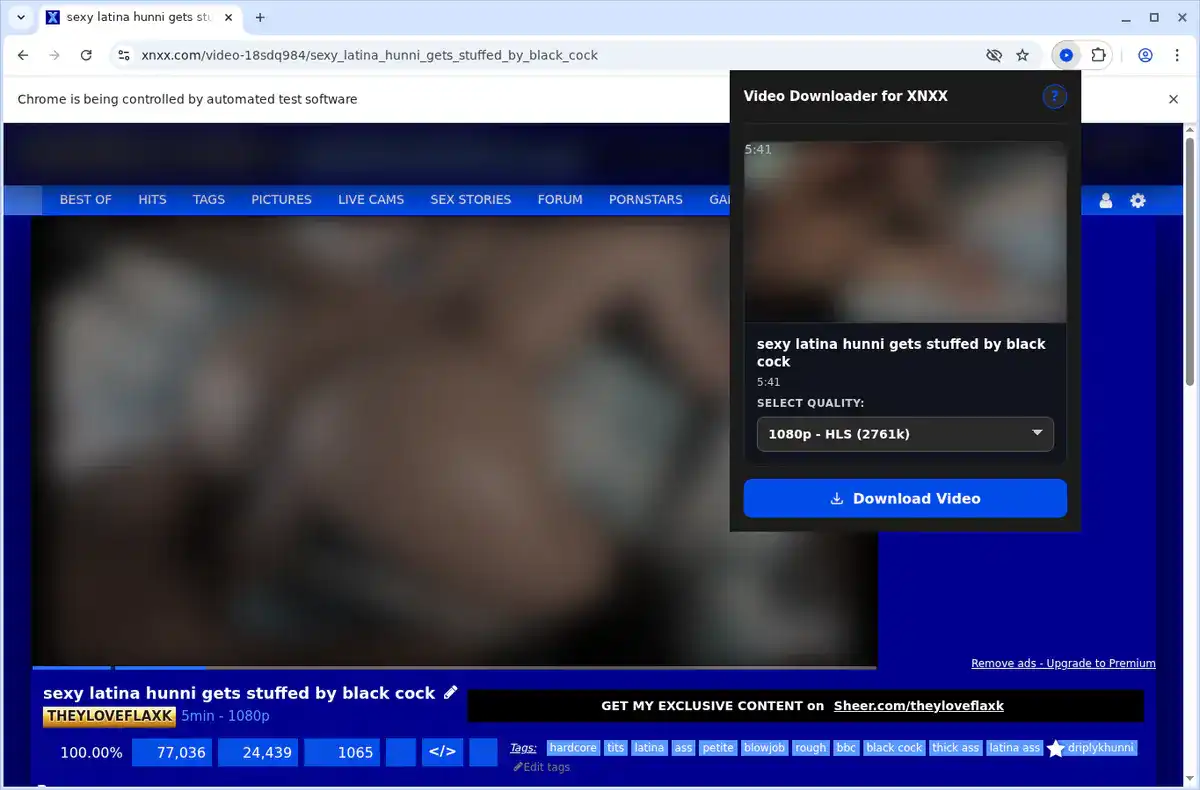Viewport: 1200px width, 790px height.
Task: Open the select quality dropdown
Action: coord(905,433)
